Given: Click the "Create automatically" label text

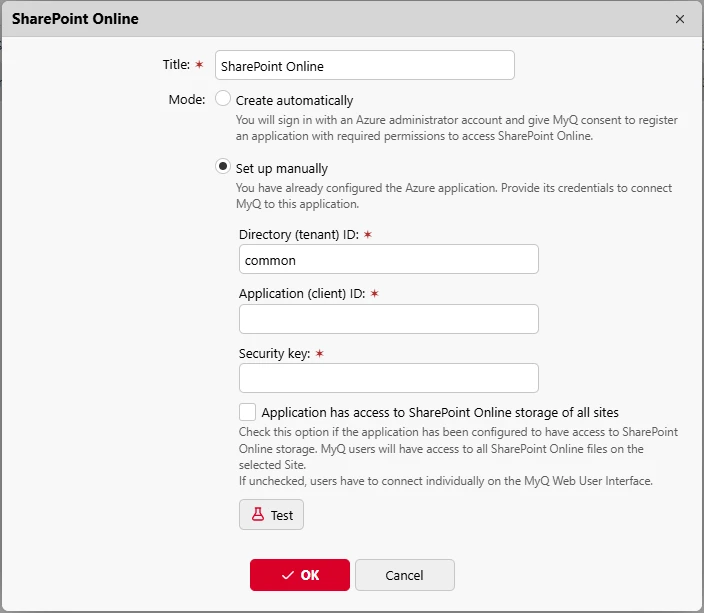Looking at the screenshot, I should 294,100.
